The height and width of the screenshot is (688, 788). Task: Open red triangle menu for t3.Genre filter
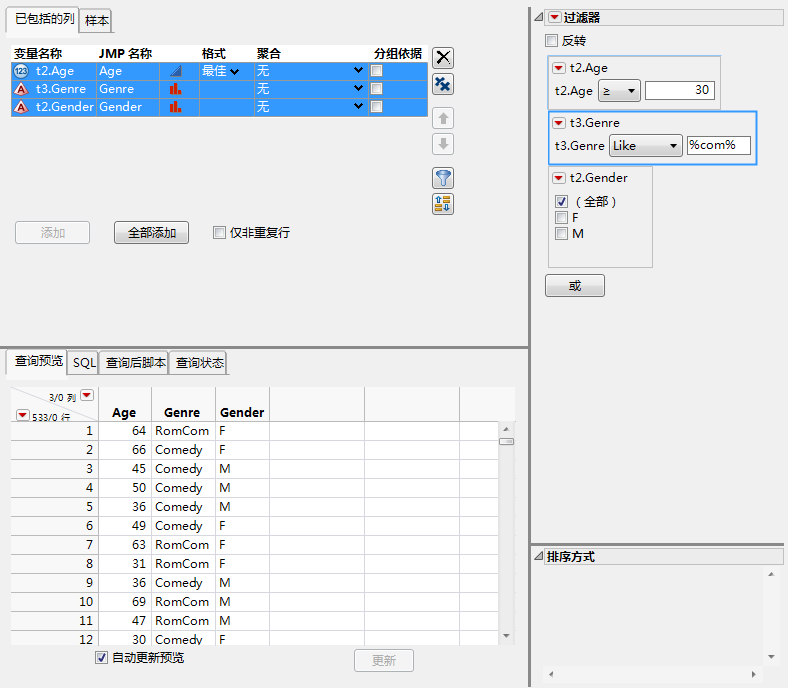pyautogui.click(x=559, y=123)
